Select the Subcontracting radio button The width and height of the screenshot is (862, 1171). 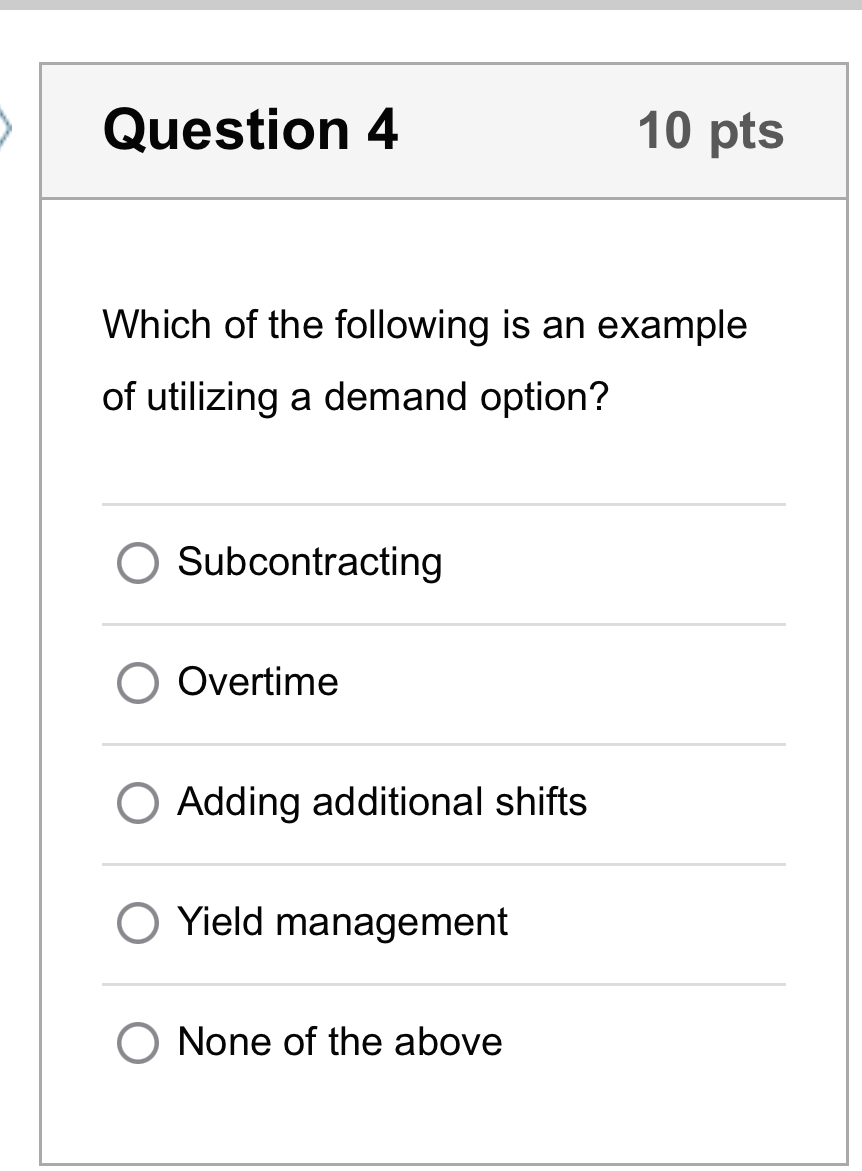pos(138,563)
